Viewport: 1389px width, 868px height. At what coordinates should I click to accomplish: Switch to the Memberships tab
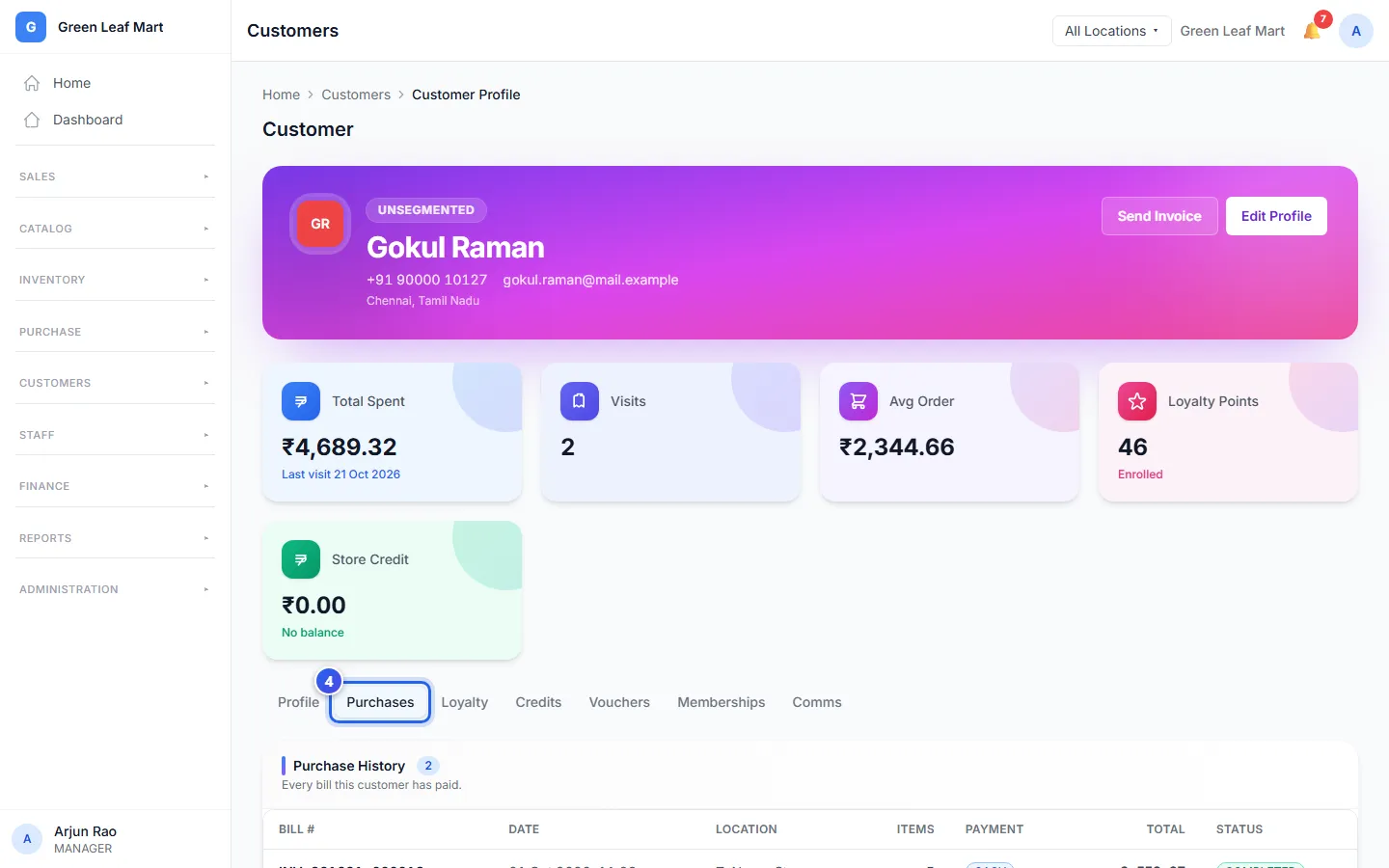722,702
